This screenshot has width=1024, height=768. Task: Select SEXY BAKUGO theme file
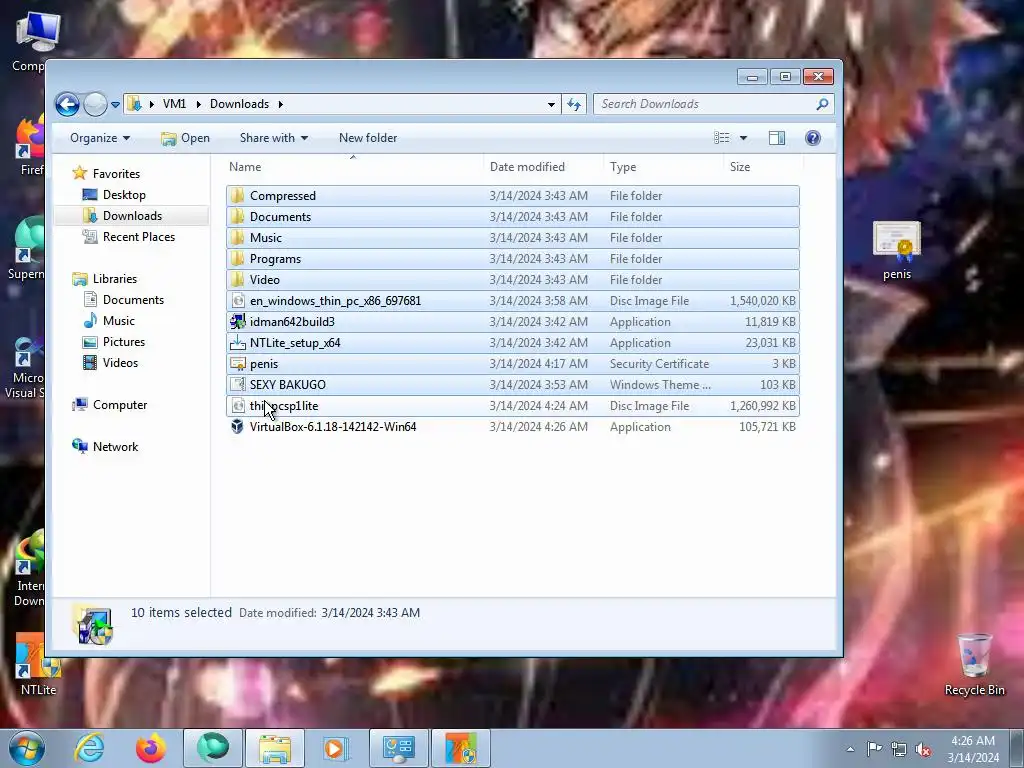coord(513,385)
